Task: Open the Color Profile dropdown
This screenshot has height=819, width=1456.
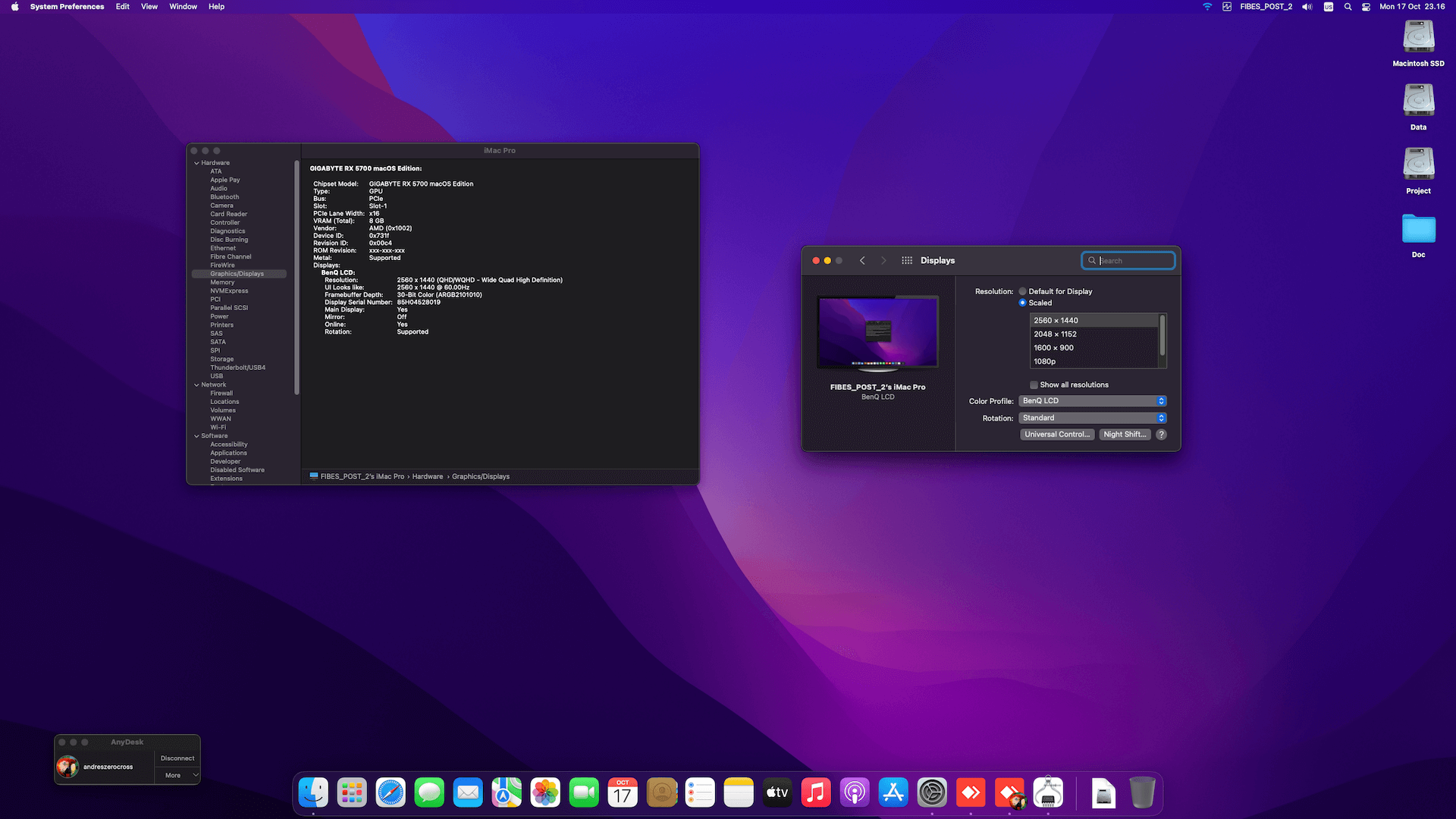Action: [x=1092, y=401]
